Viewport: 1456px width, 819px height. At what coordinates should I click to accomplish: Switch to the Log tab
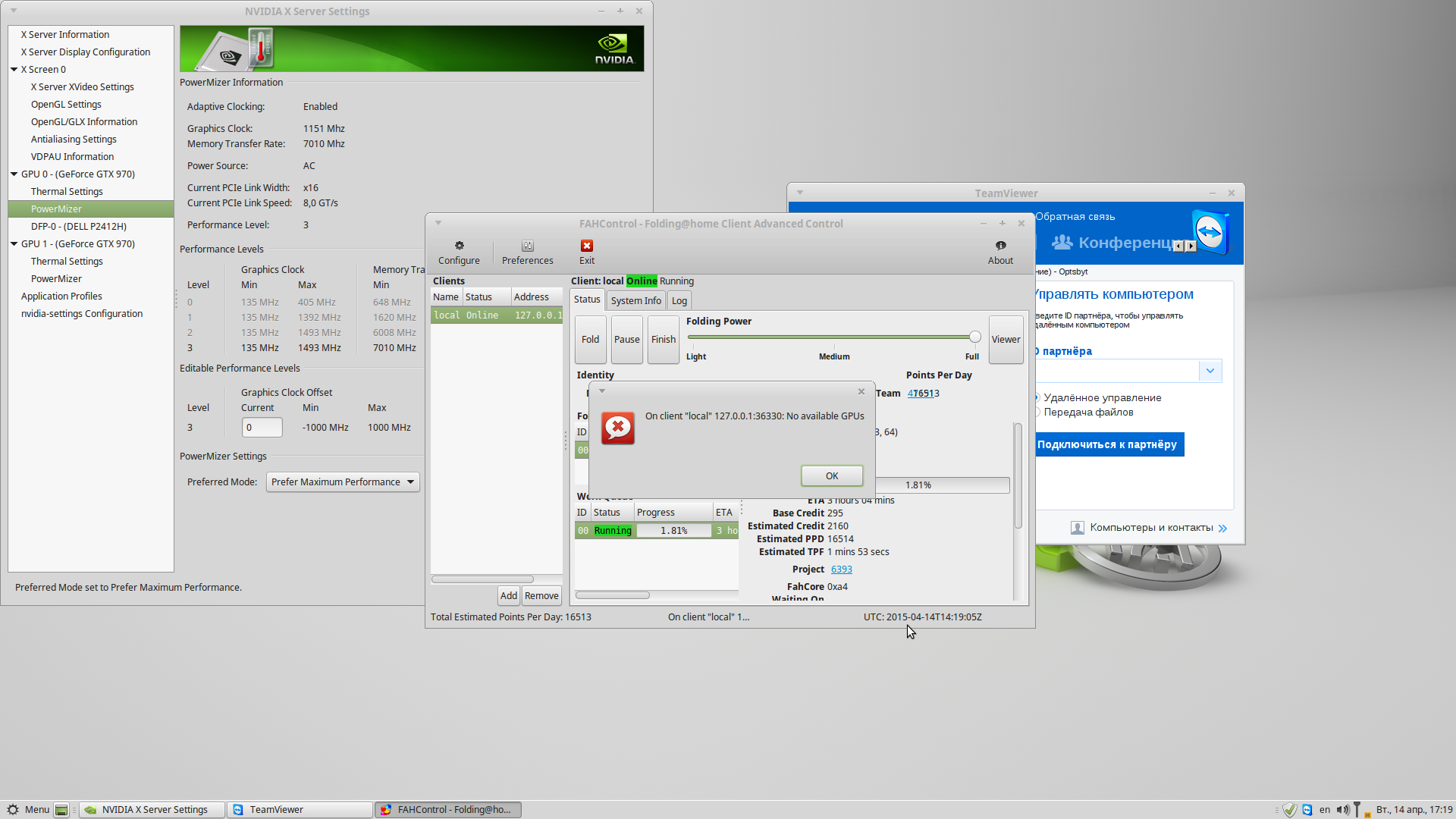tap(679, 301)
